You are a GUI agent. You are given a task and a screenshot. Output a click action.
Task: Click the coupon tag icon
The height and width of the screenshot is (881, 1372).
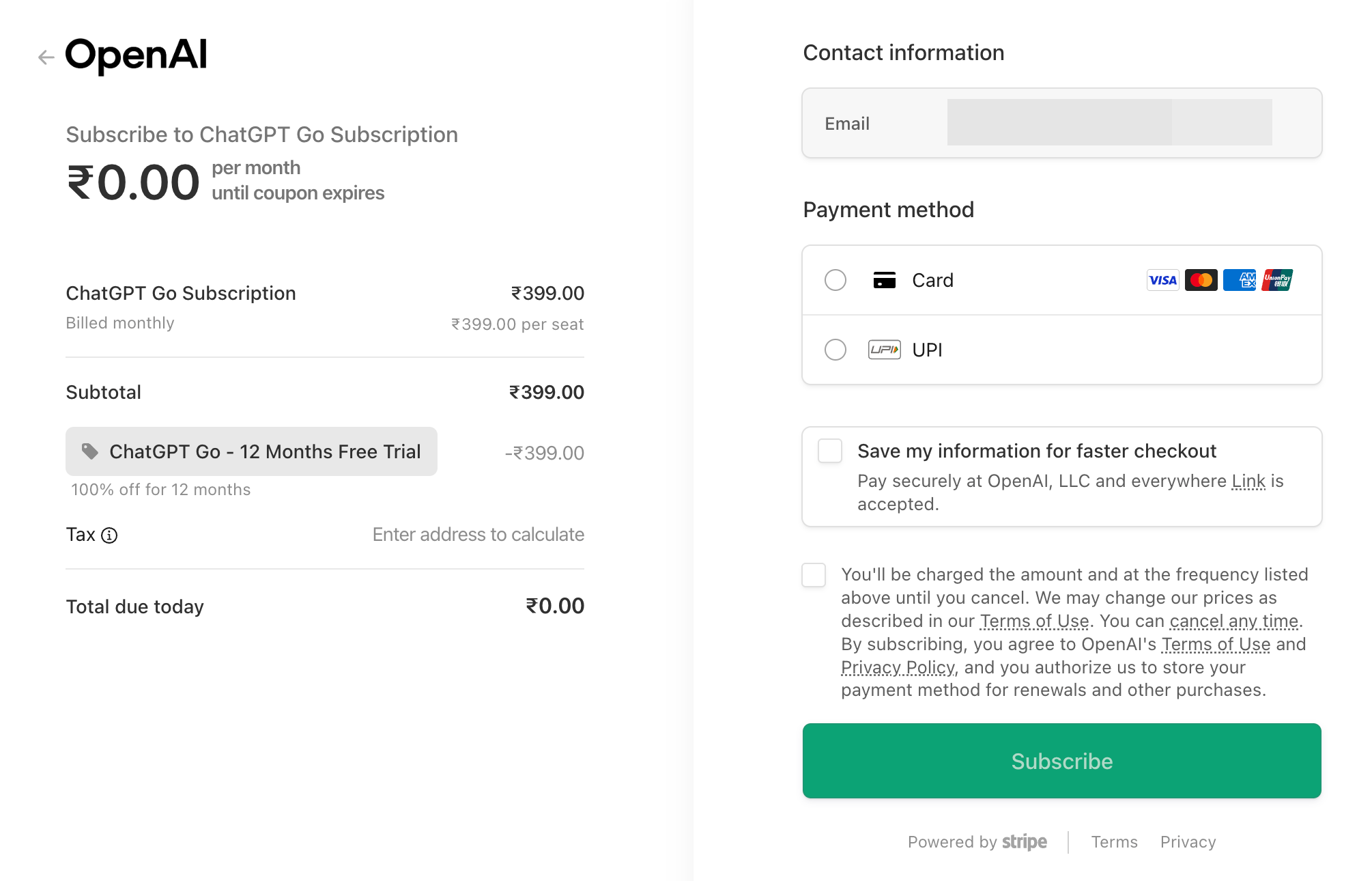click(89, 451)
